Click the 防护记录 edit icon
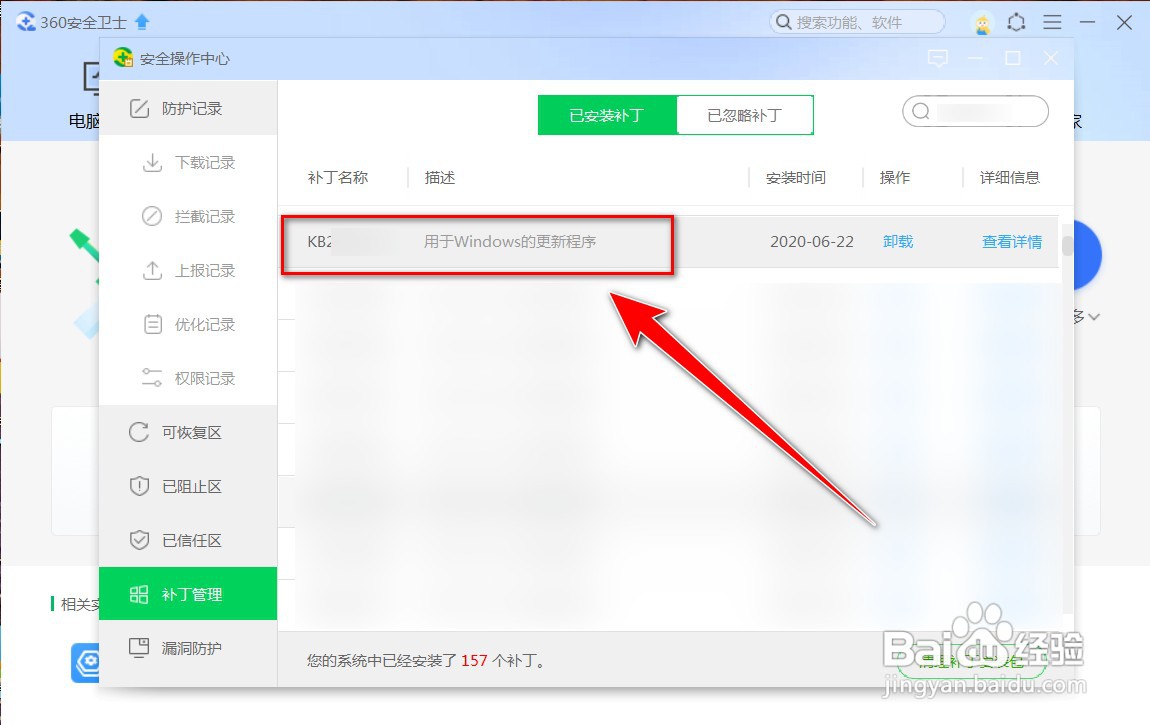Image resolution: width=1150 pixels, height=725 pixels. point(139,108)
